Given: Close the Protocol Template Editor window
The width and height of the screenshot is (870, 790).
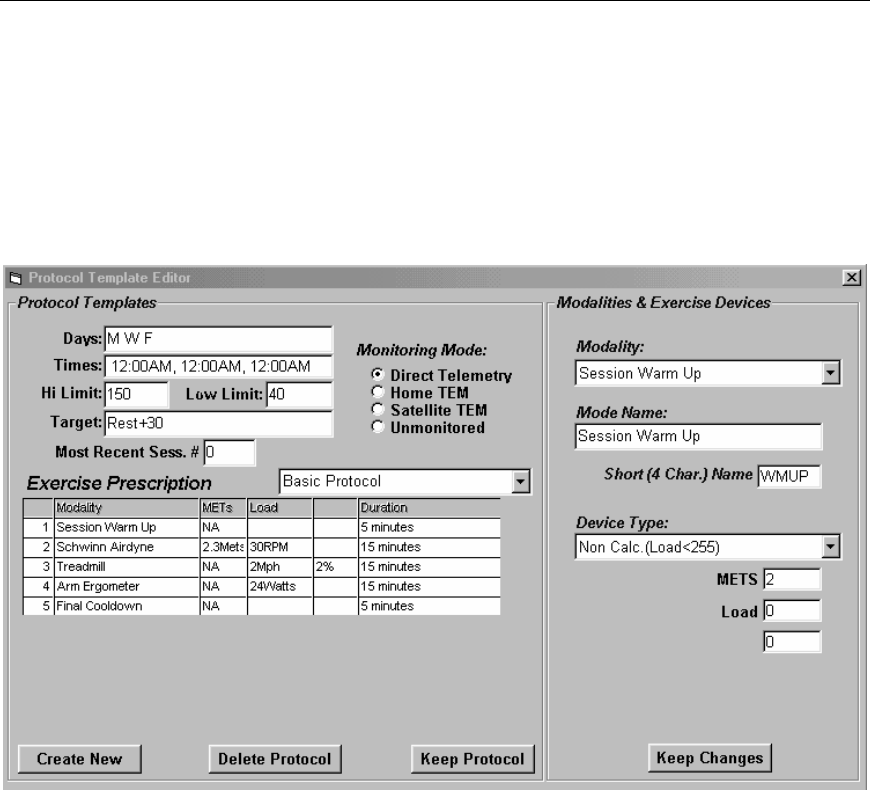Looking at the screenshot, I should pyautogui.click(x=851, y=277).
